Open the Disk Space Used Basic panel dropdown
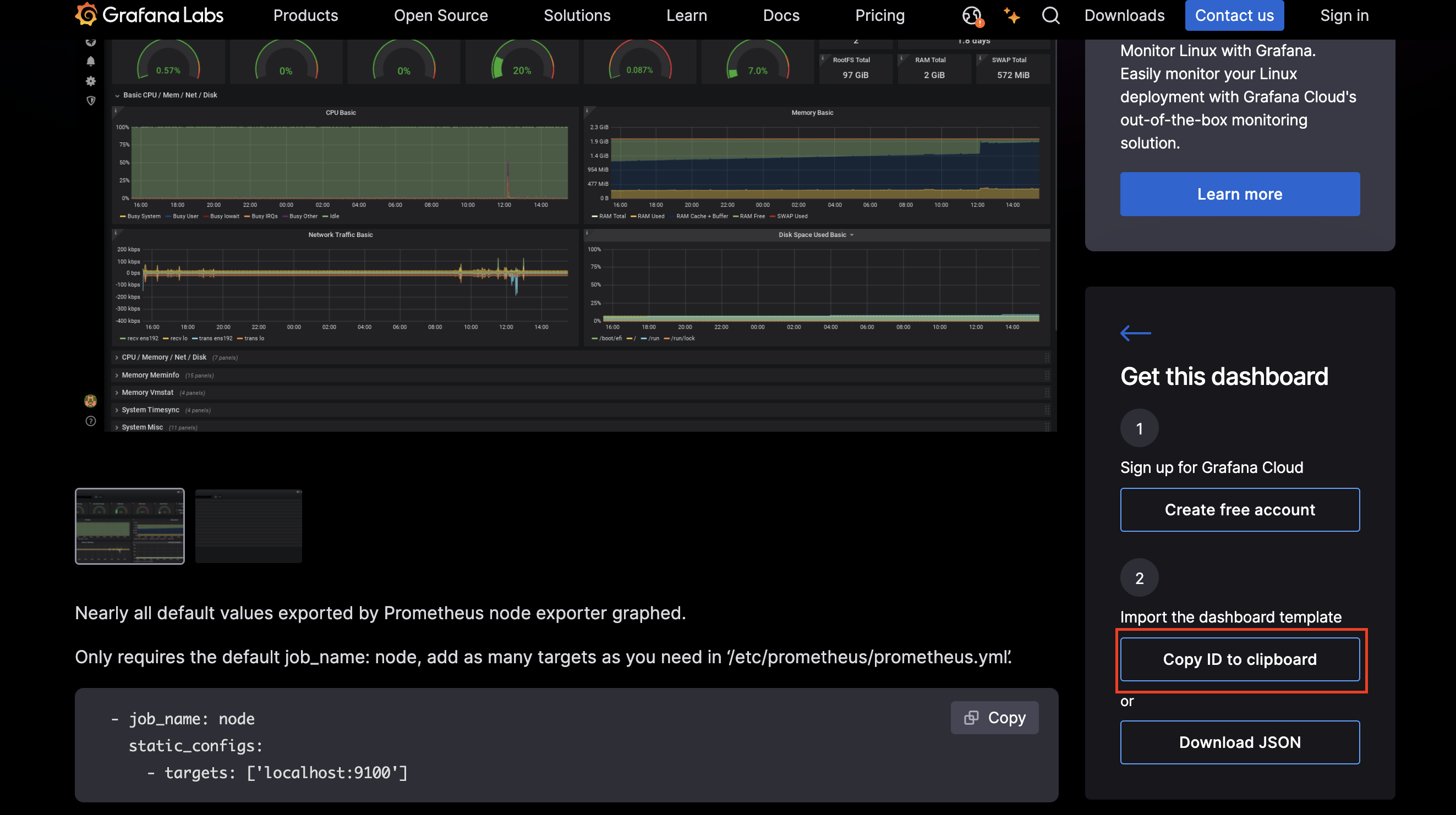 coord(851,235)
